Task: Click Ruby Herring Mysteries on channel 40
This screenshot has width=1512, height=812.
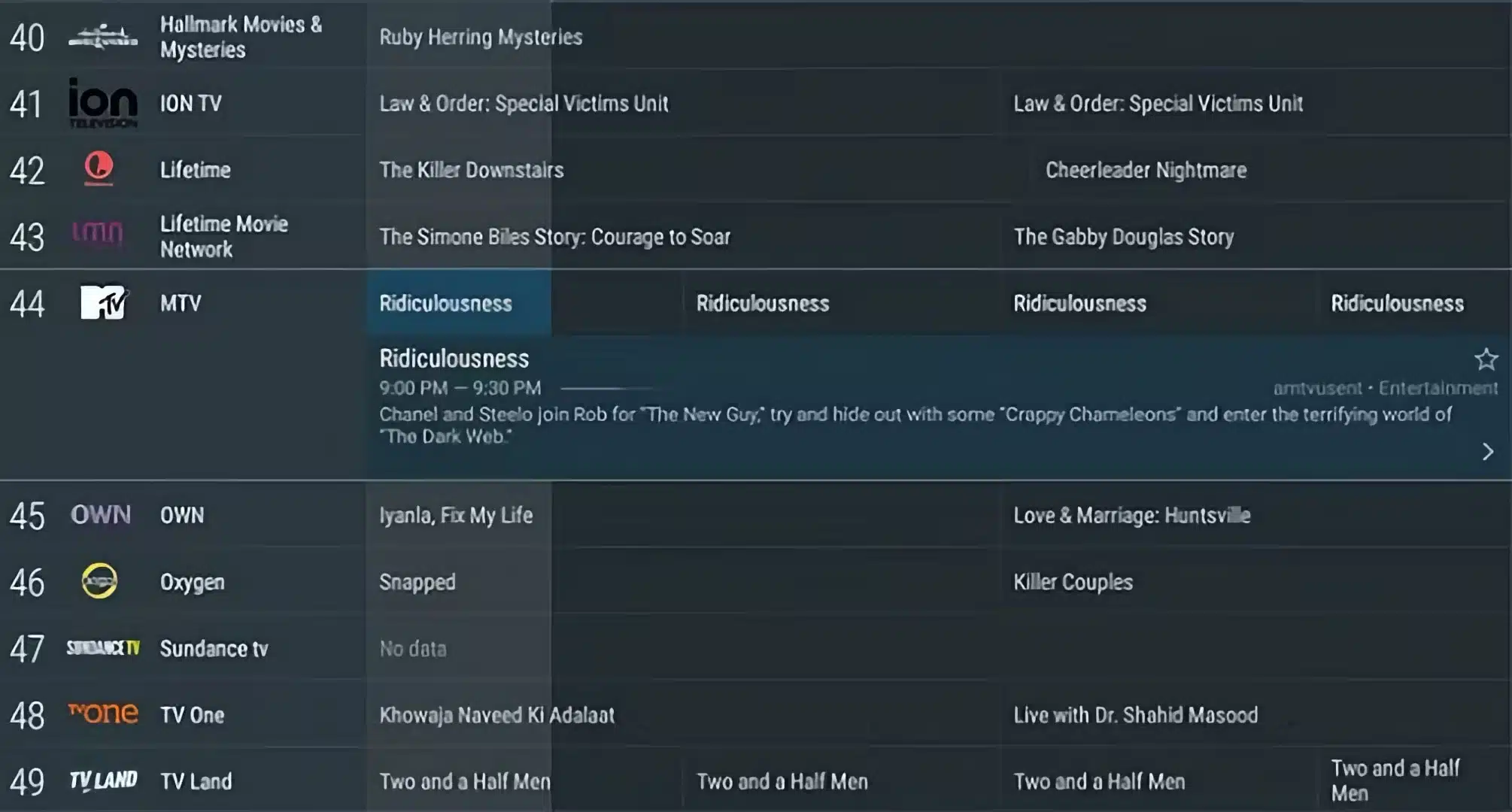Action: click(481, 37)
